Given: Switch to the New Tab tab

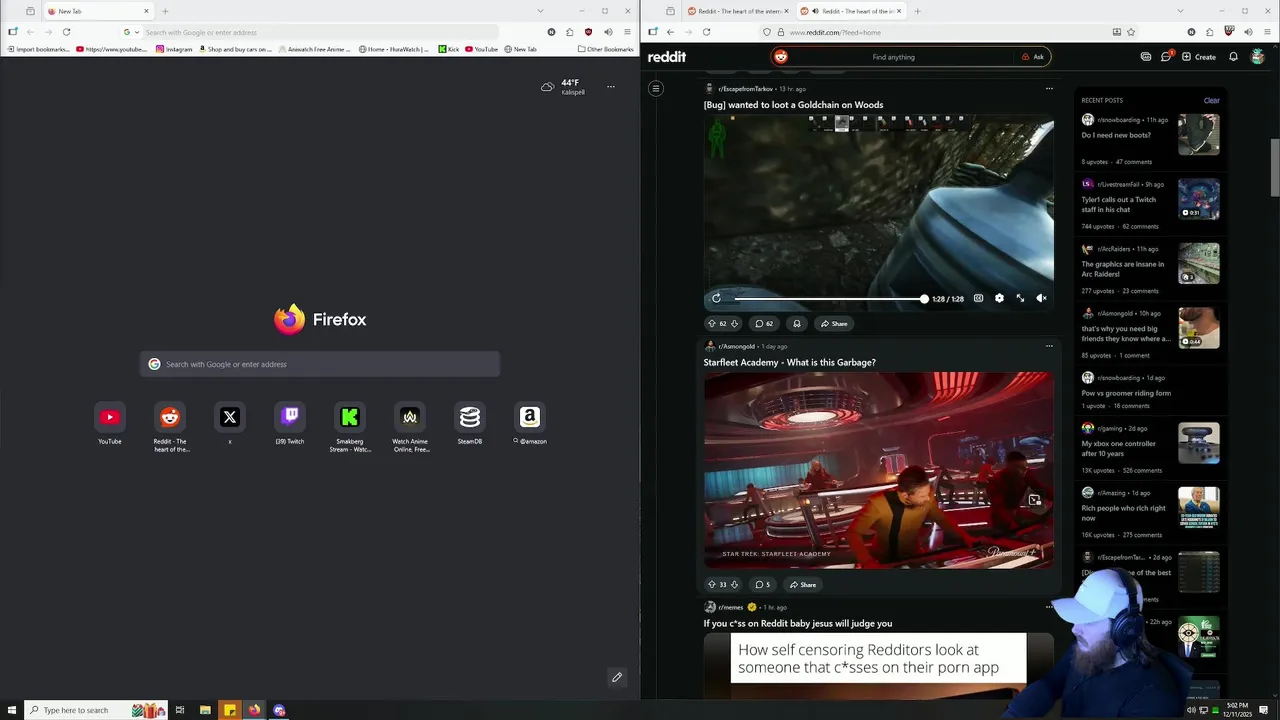Looking at the screenshot, I should click(97, 11).
